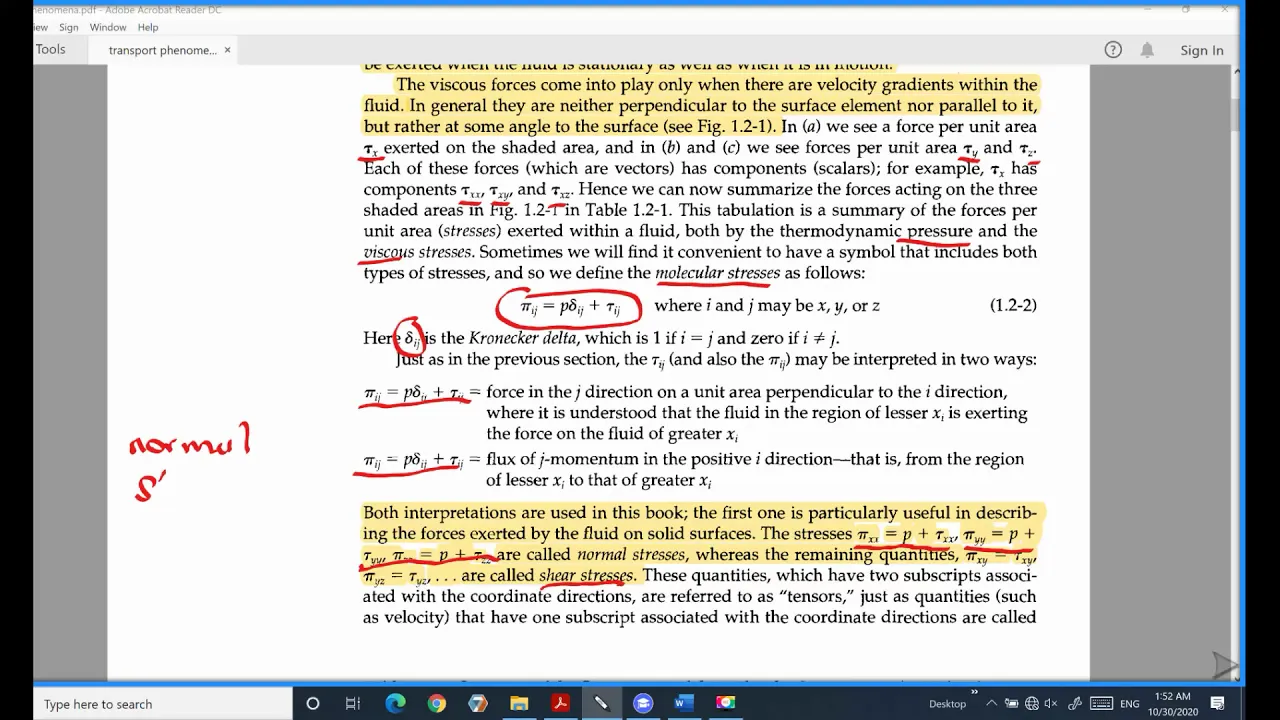Open the blue graduation-cap app in taskbar
The image size is (1280, 720).
tap(642, 704)
